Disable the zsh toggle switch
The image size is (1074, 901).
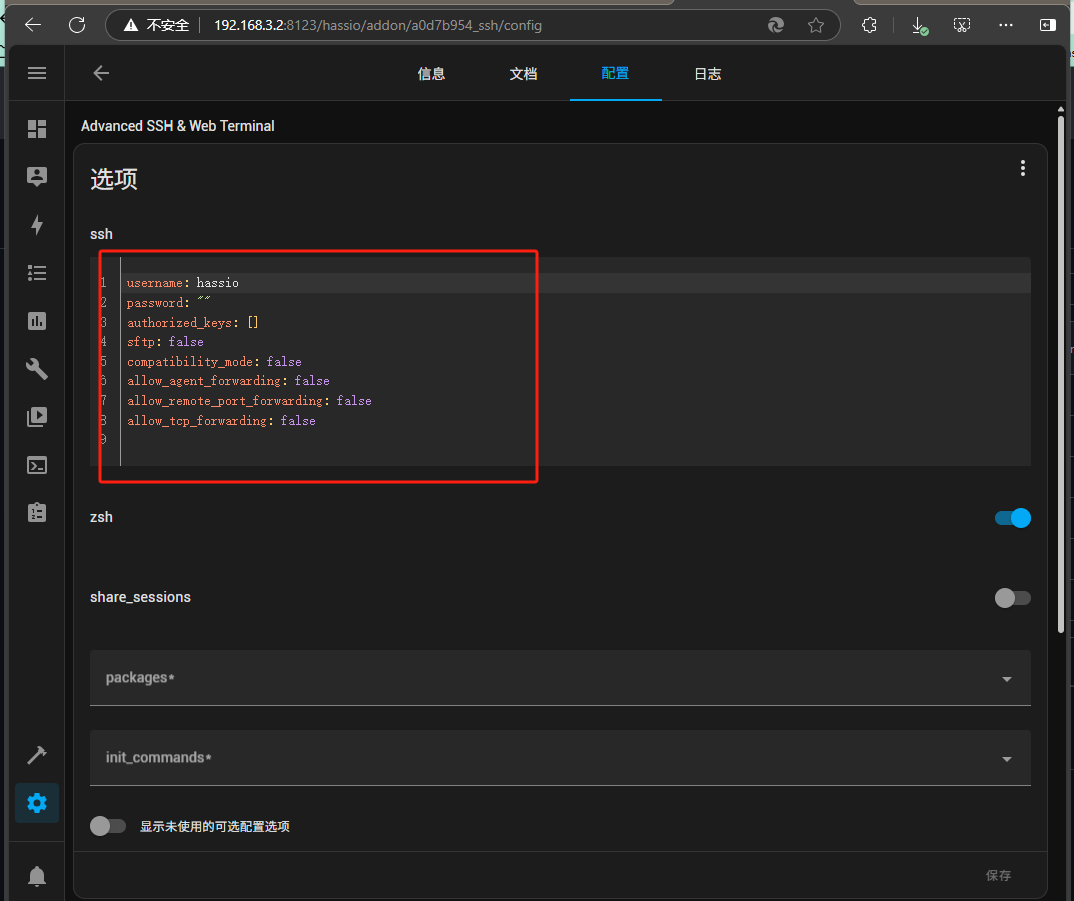pos(1012,518)
